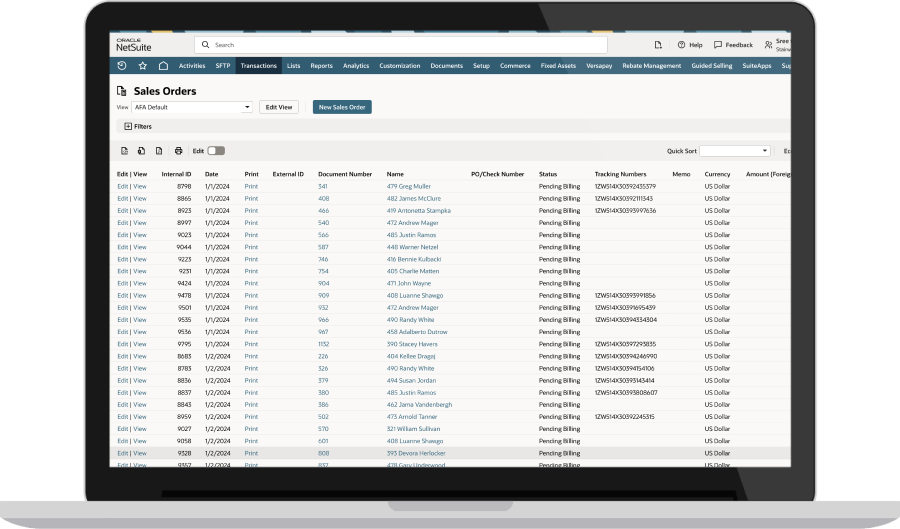
Task: Click into the global Search field
Action: pos(400,45)
